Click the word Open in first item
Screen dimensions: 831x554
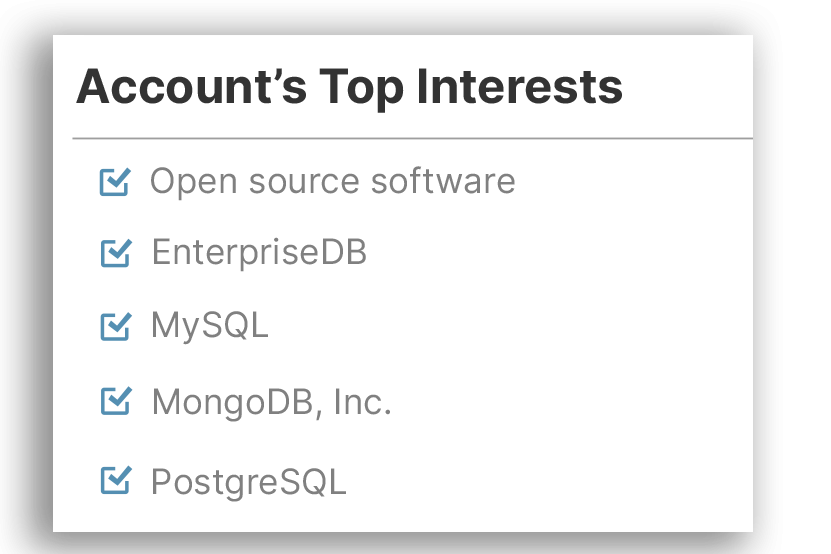tap(193, 183)
